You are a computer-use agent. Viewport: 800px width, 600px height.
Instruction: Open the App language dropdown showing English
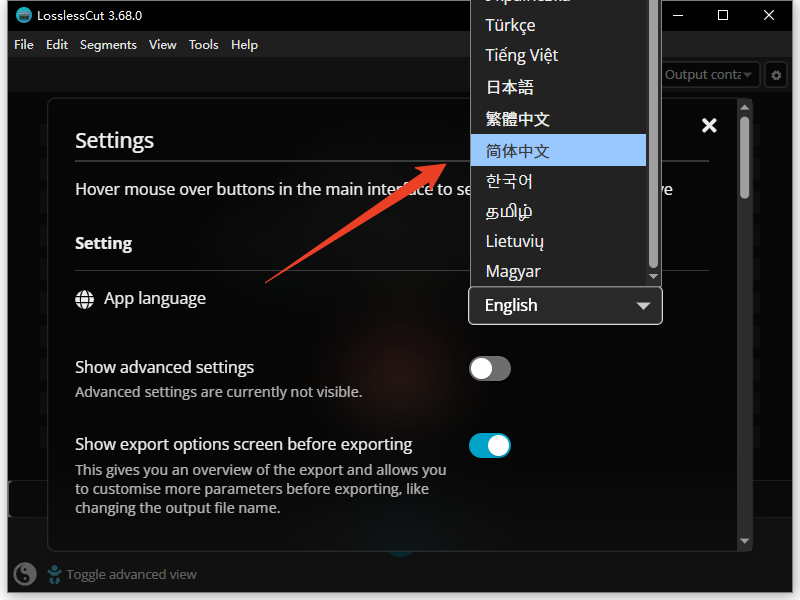click(x=565, y=305)
